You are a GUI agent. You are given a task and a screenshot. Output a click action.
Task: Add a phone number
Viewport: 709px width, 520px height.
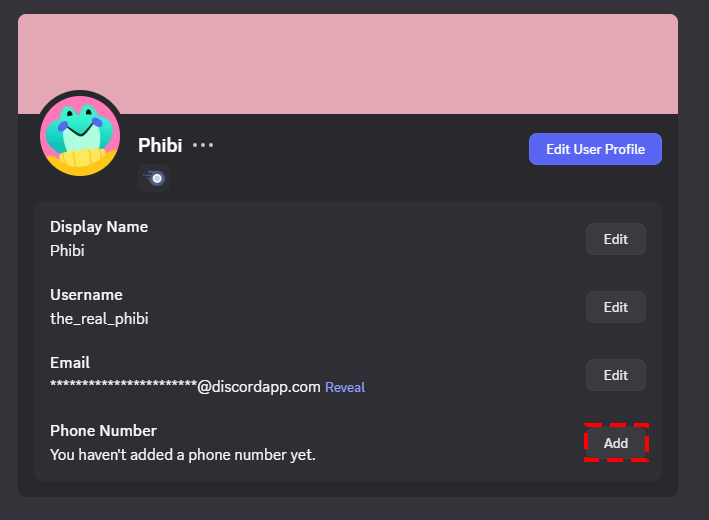pos(616,443)
